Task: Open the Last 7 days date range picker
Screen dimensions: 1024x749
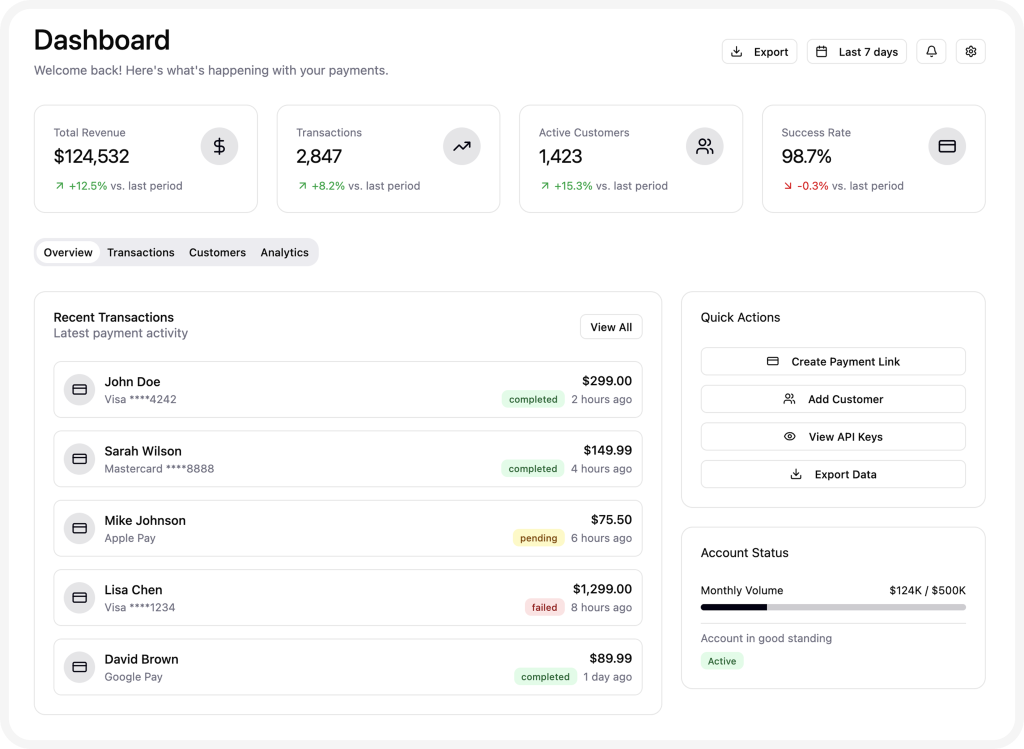Action: point(857,52)
